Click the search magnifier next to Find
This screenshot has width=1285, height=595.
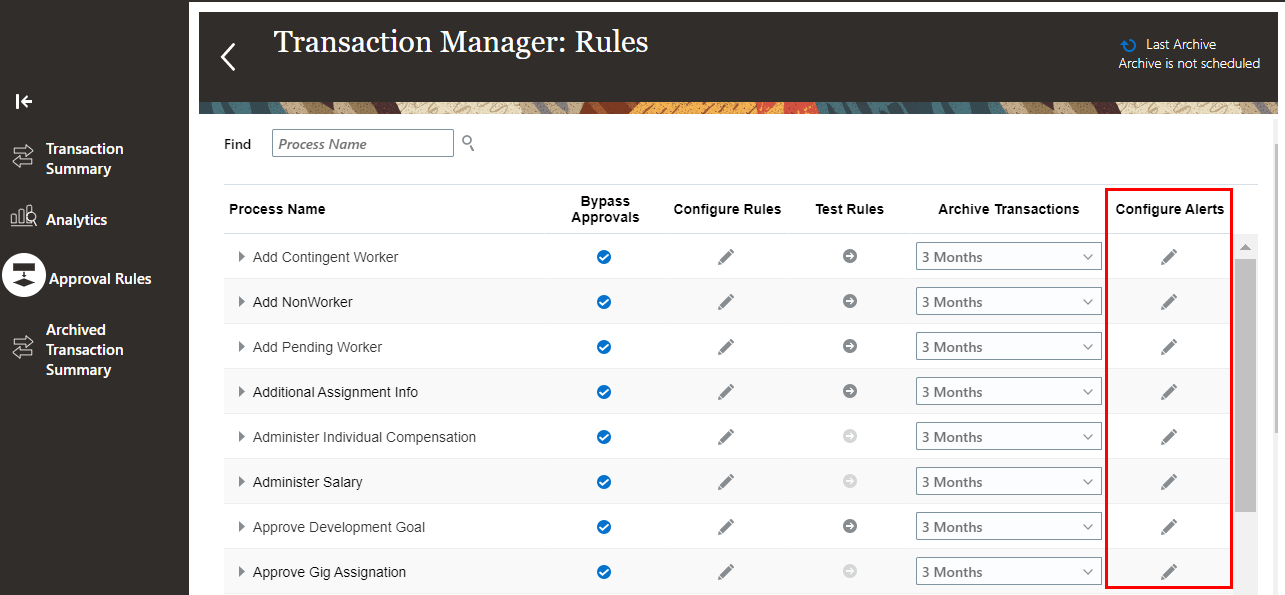pos(467,143)
